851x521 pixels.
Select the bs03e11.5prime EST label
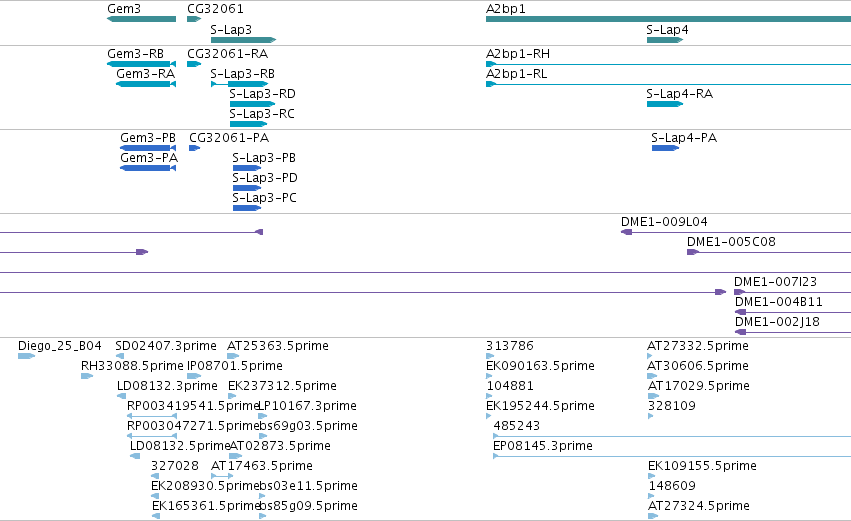click(308, 486)
